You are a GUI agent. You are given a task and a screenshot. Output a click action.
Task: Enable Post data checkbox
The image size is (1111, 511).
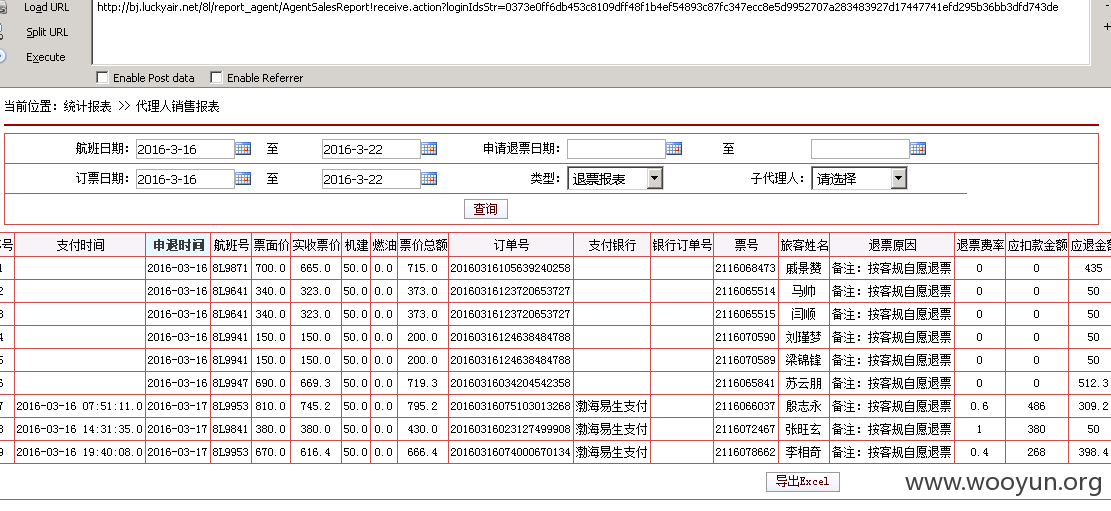coord(102,77)
